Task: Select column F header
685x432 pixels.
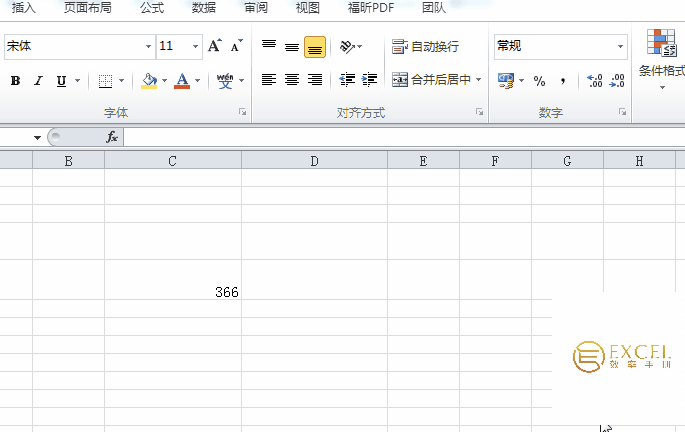Action: pos(495,161)
